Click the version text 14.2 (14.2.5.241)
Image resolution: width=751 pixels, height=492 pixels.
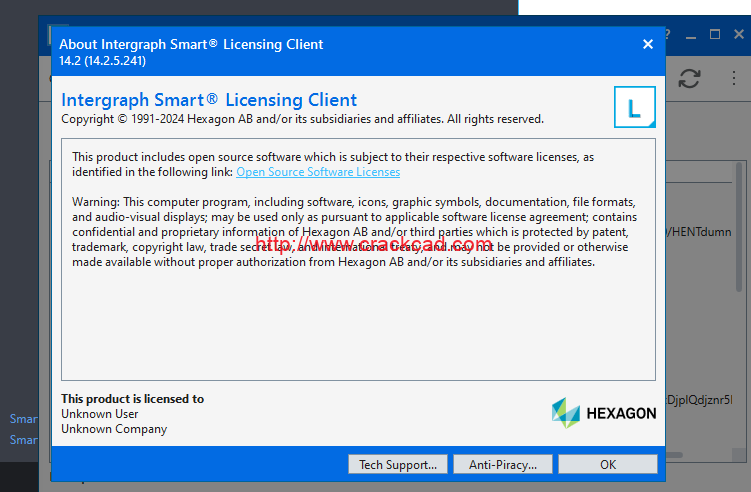pyautogui.click(x=102, y=61)
